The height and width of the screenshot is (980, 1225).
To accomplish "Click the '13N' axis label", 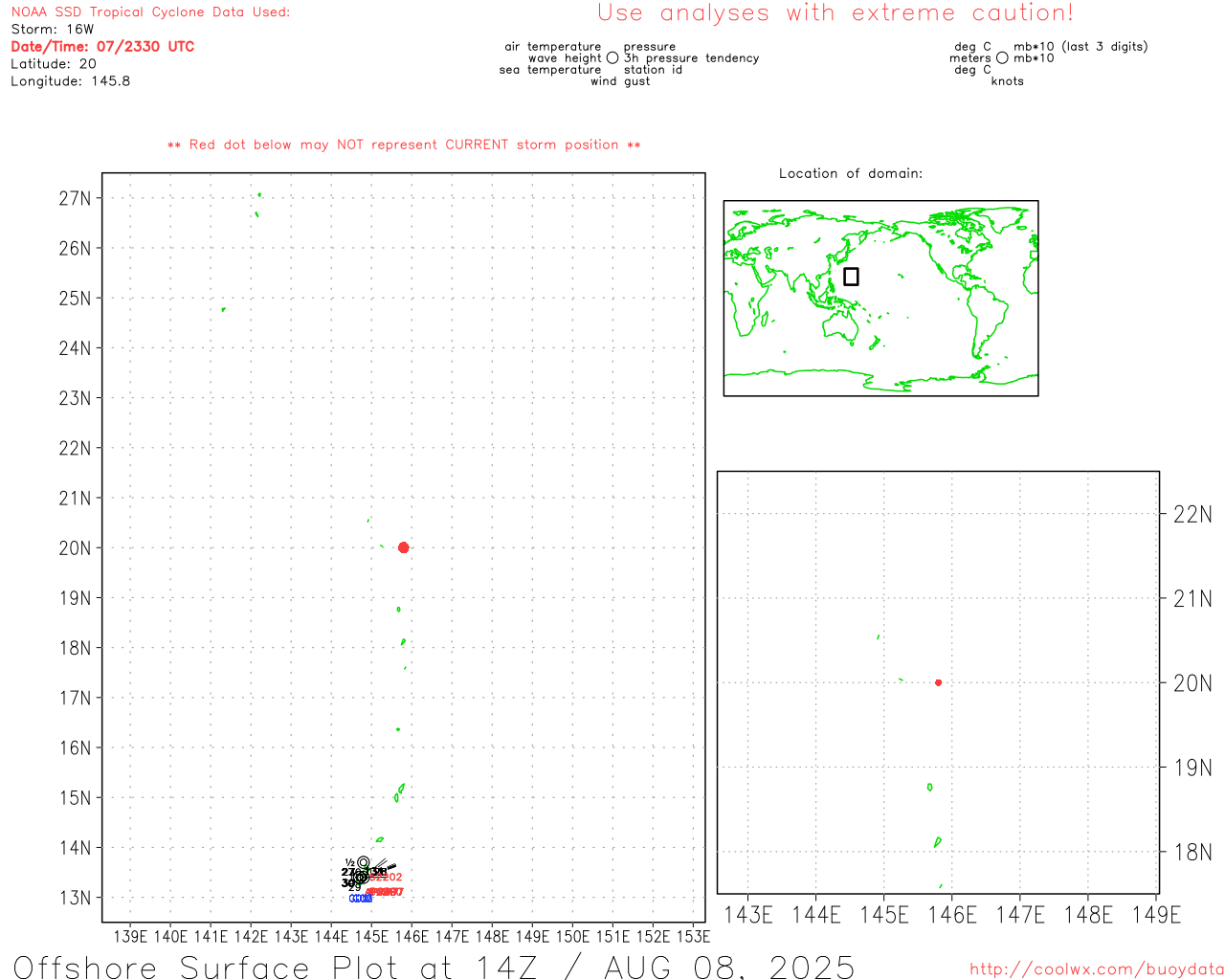I will click(75, 898).
